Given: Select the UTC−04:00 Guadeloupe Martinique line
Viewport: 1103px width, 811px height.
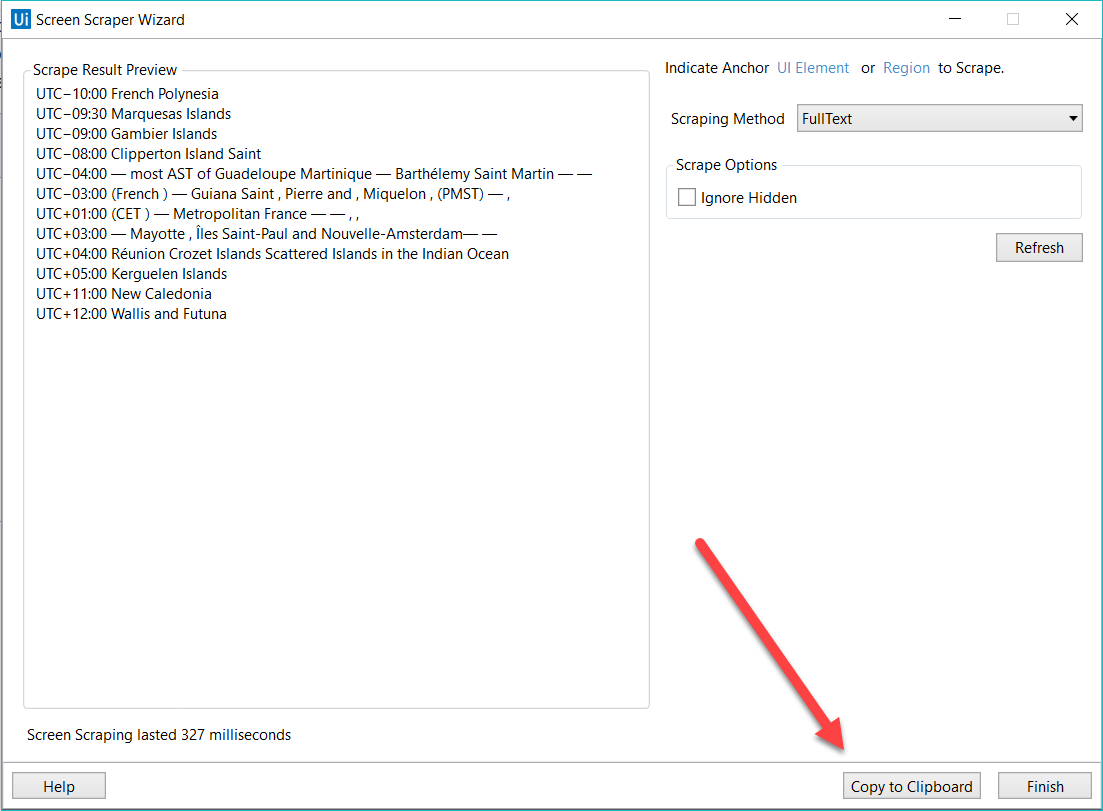Looking at the screenshot, I should [x=314, y=174].
